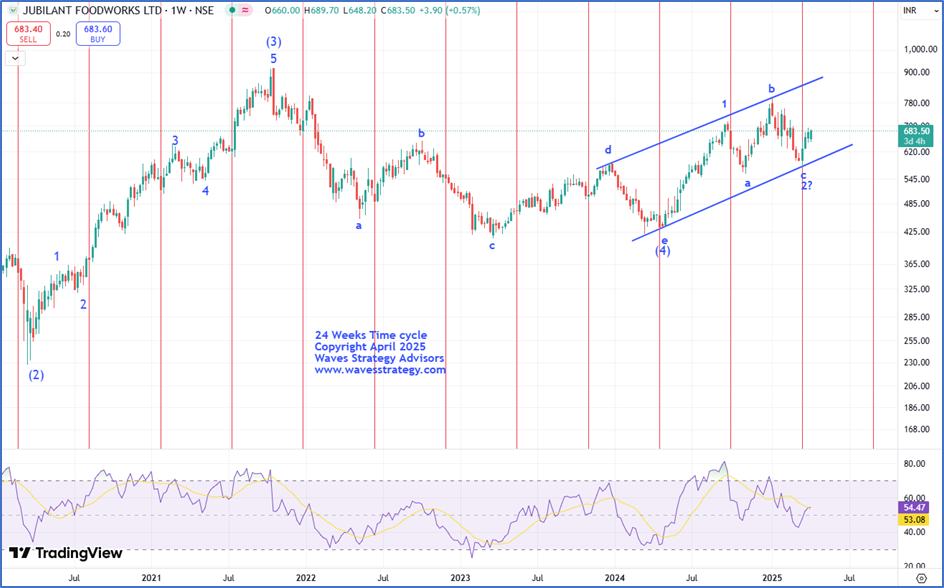Click the 3d 4h countdown label

916,141
